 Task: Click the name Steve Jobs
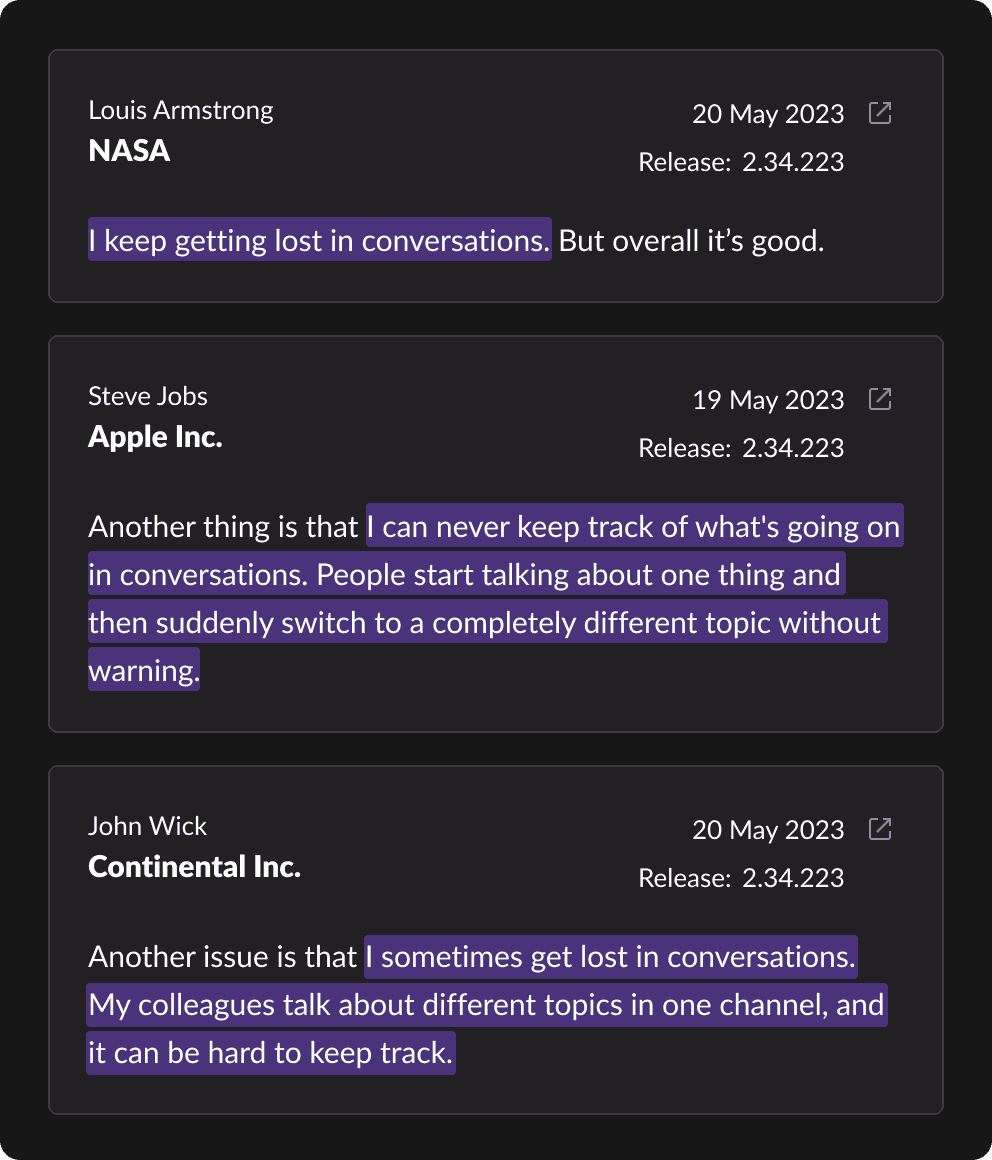(148, 396)
